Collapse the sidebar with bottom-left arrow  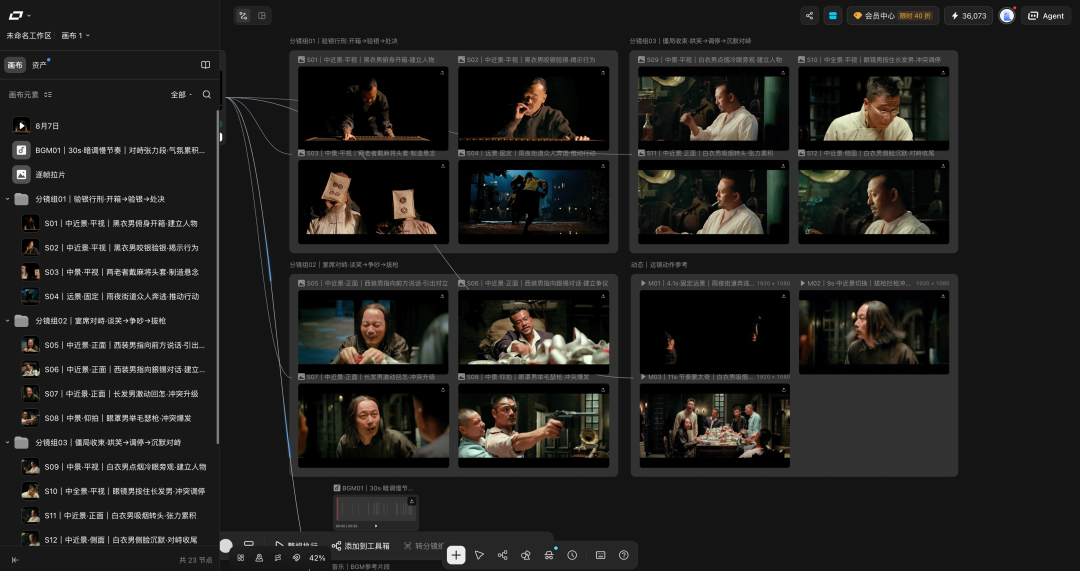pos(14,560)
